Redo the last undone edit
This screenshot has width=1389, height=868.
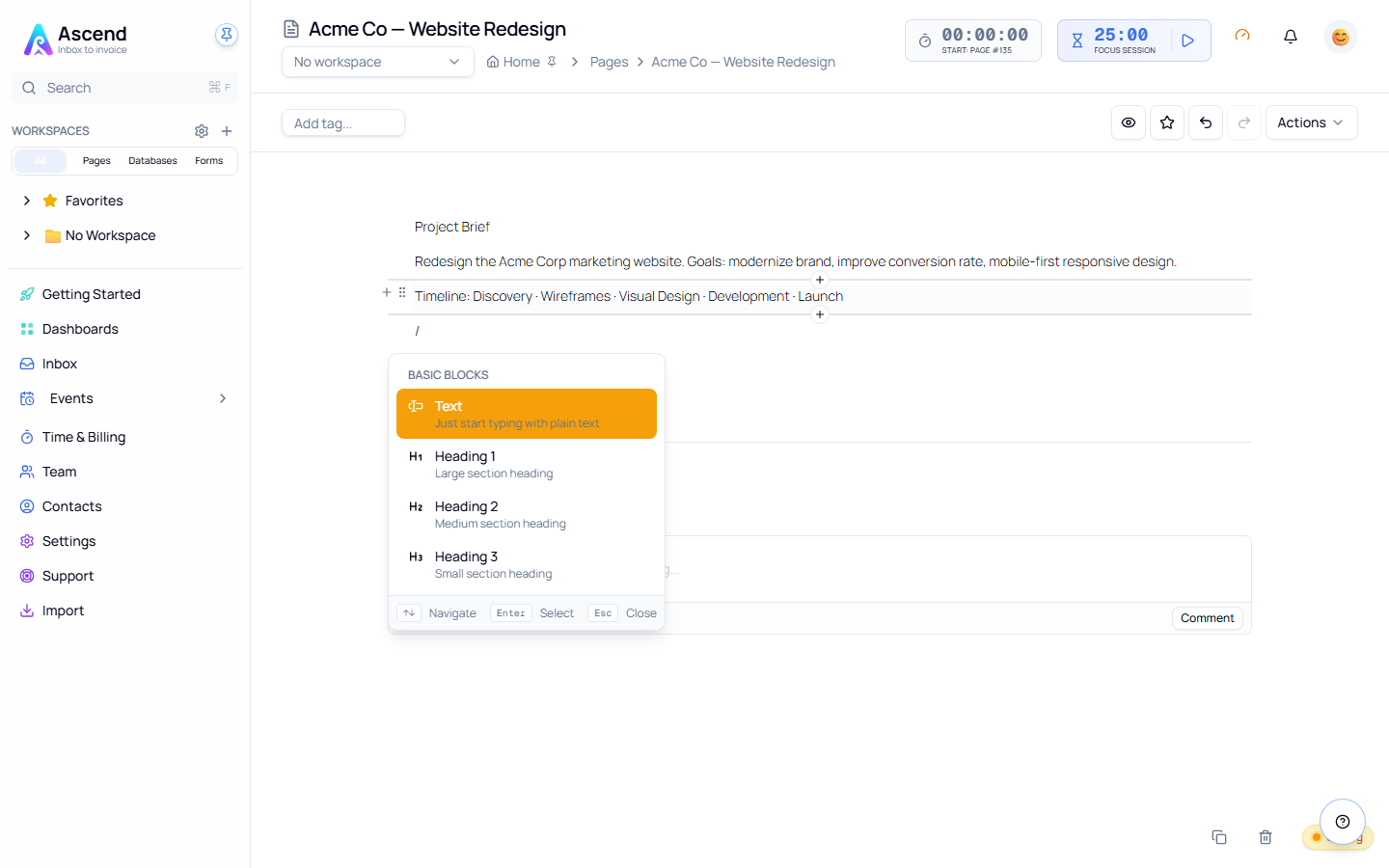coord(1244,122)
